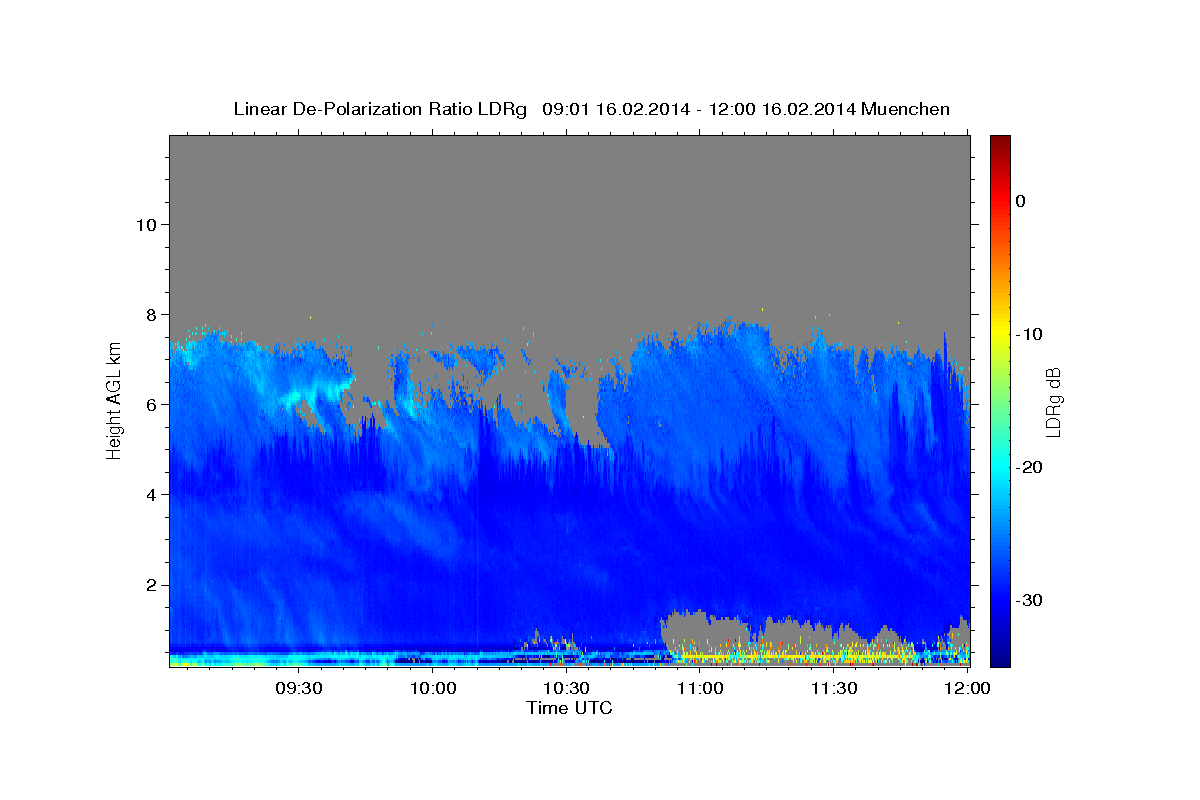Click the 11:30 time tick label
Image resolution: width=1200 pixels, height=800 pixels.
pos(833,688)
